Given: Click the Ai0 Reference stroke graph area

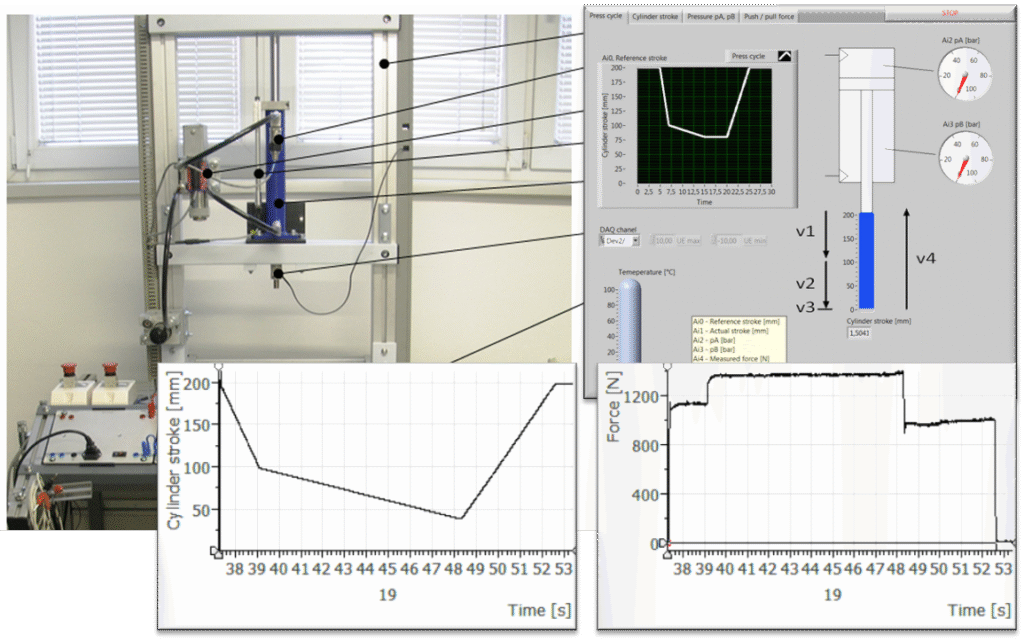Looking at the screenshot, I should pos(704,125).
